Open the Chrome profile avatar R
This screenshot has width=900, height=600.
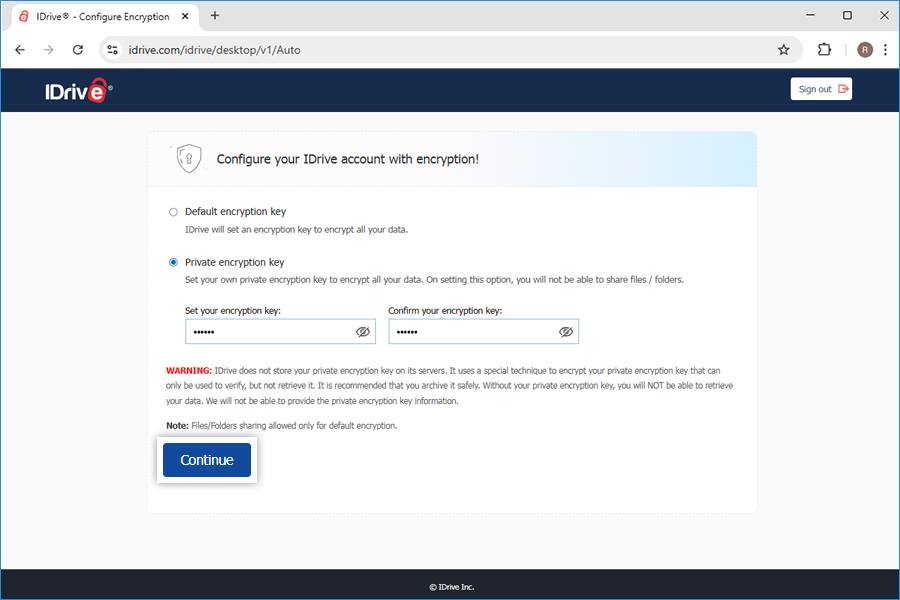click(x=865, y=50)
